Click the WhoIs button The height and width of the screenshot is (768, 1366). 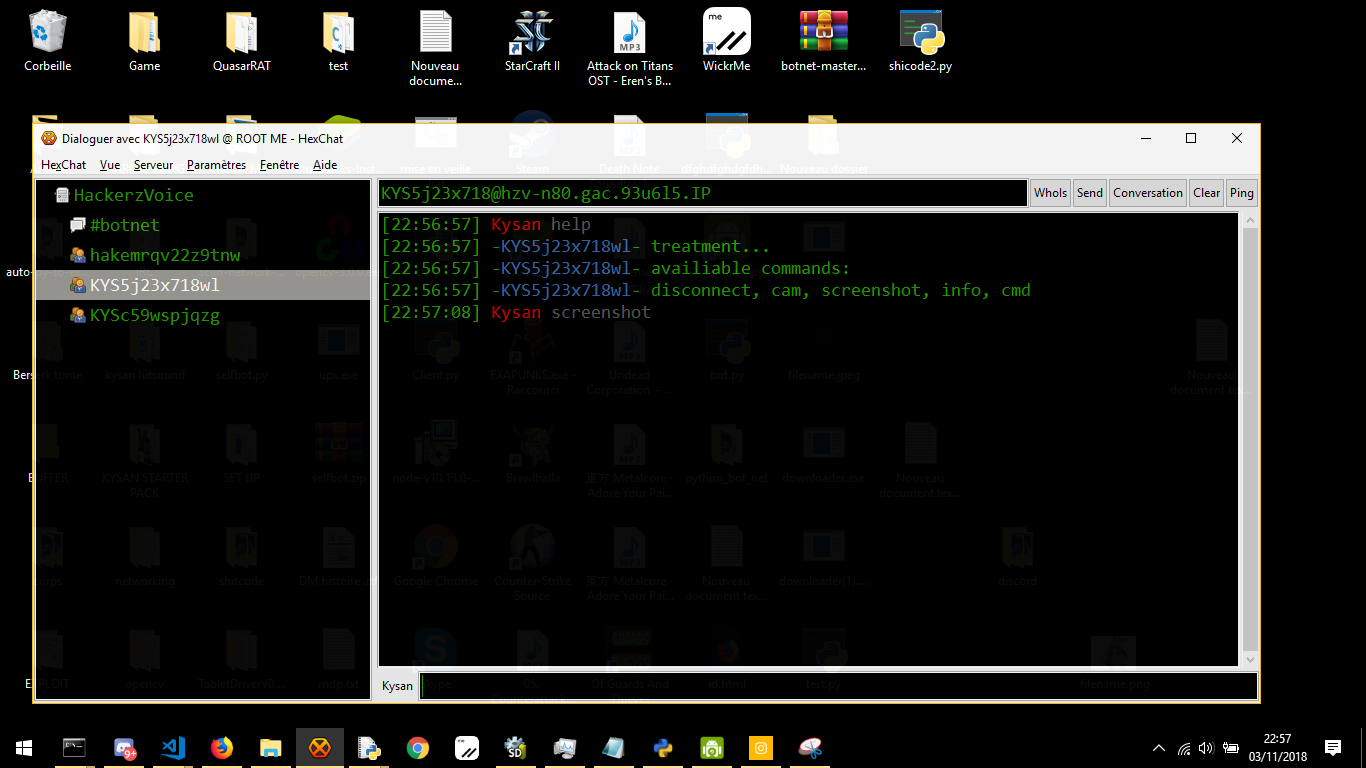tap(1050, 193)
